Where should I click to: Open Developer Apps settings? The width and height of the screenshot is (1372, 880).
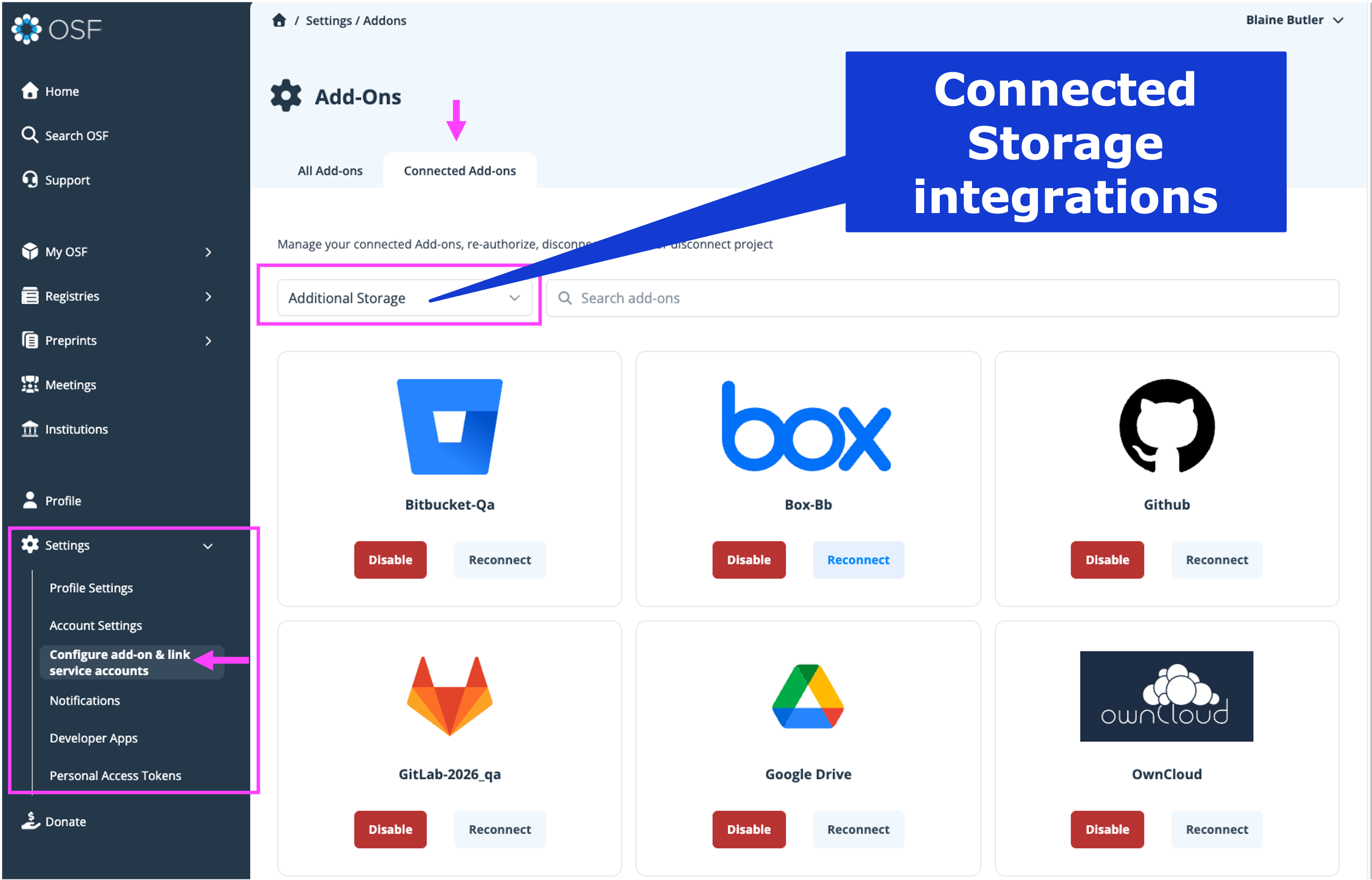tap(94, 738)
